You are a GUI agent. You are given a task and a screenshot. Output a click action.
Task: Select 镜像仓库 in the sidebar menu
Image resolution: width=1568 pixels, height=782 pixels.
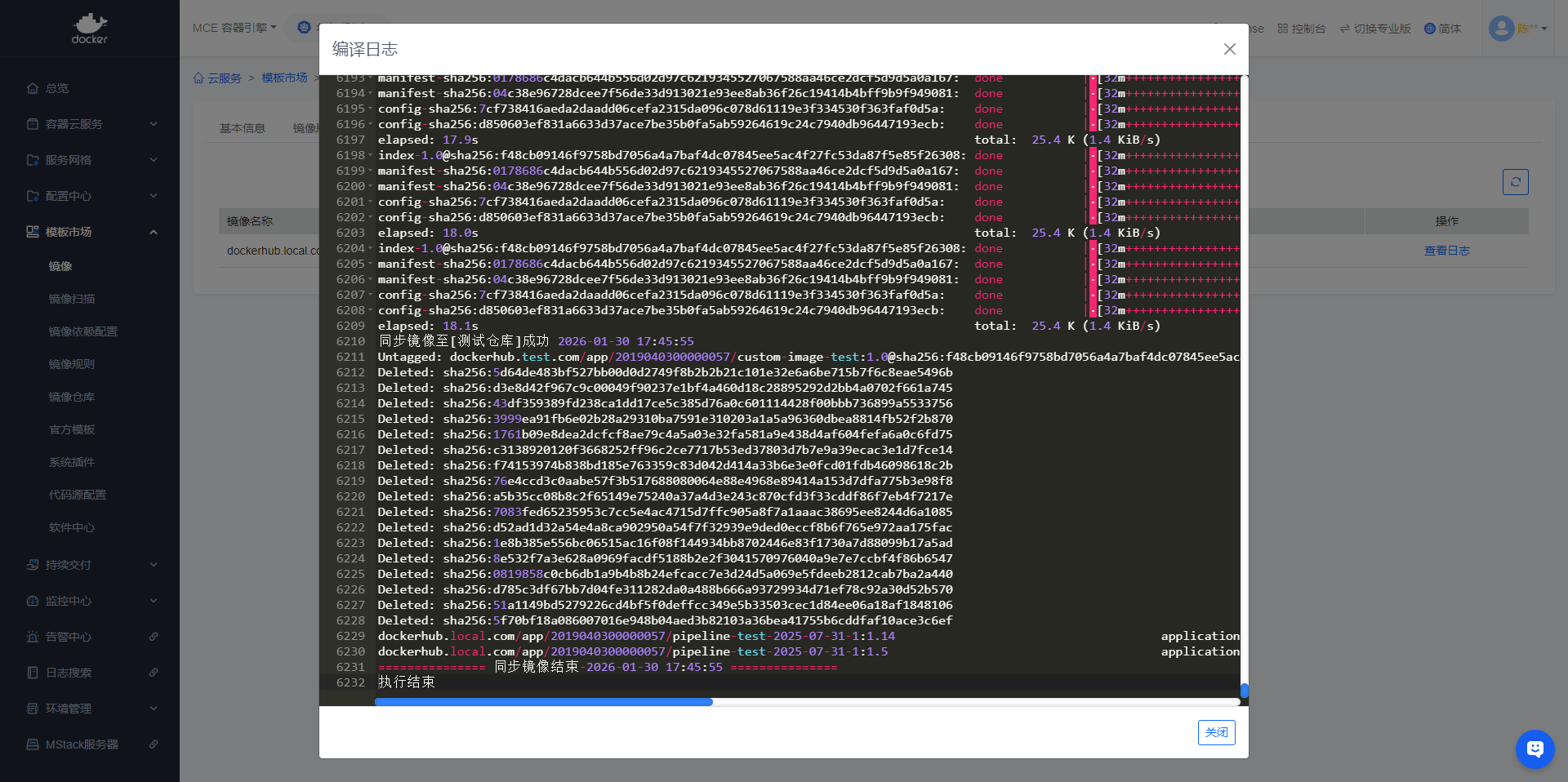tap(72, 397)
